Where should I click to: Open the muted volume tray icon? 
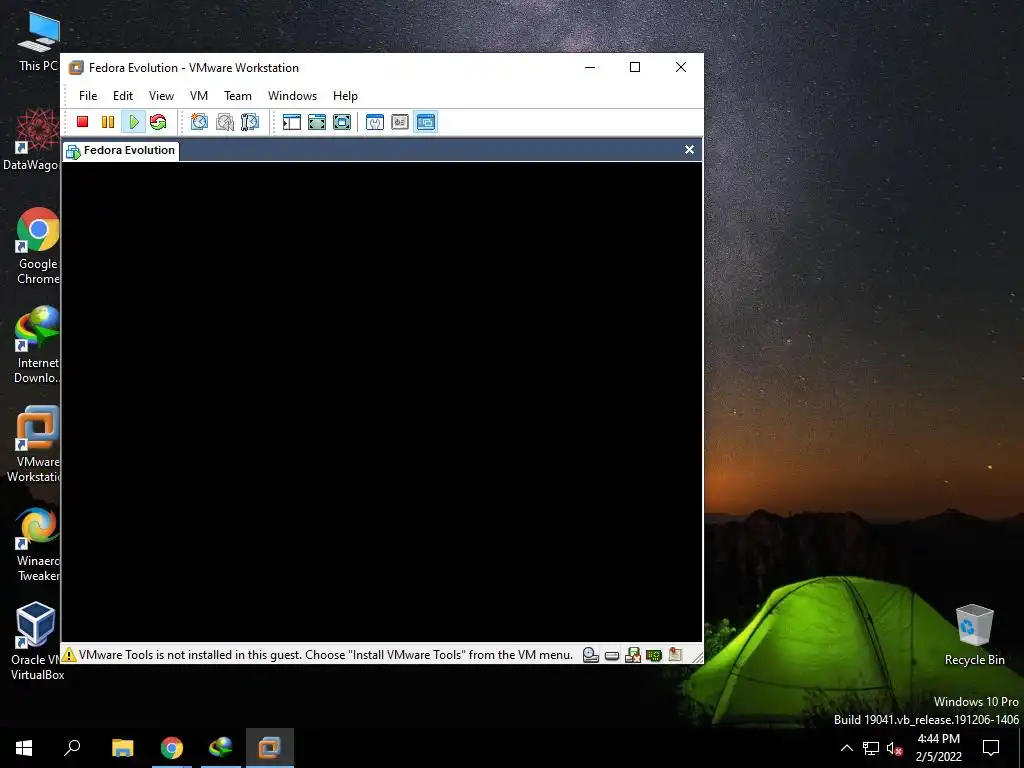895,748
